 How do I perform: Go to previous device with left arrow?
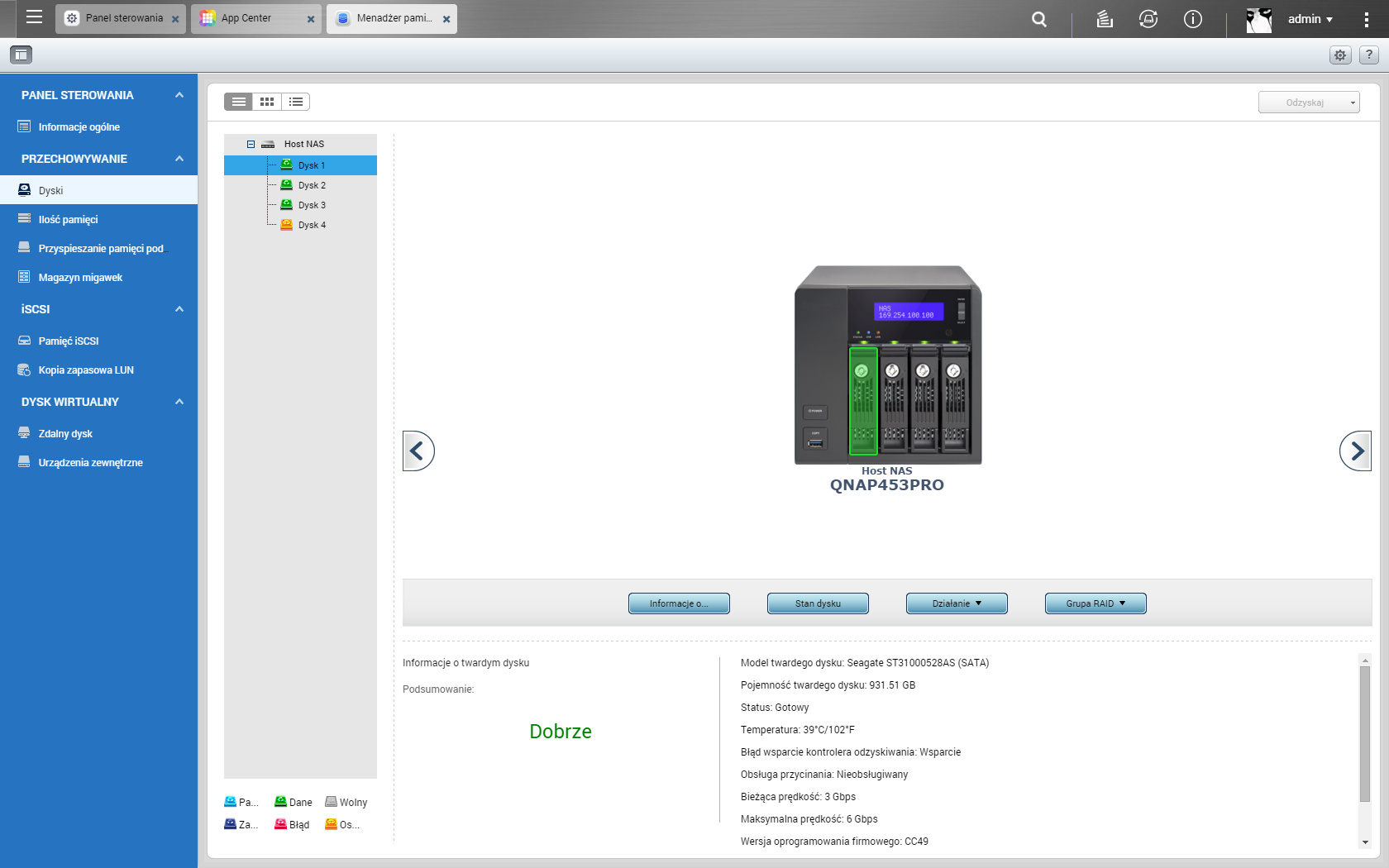[x=418, y=451]
